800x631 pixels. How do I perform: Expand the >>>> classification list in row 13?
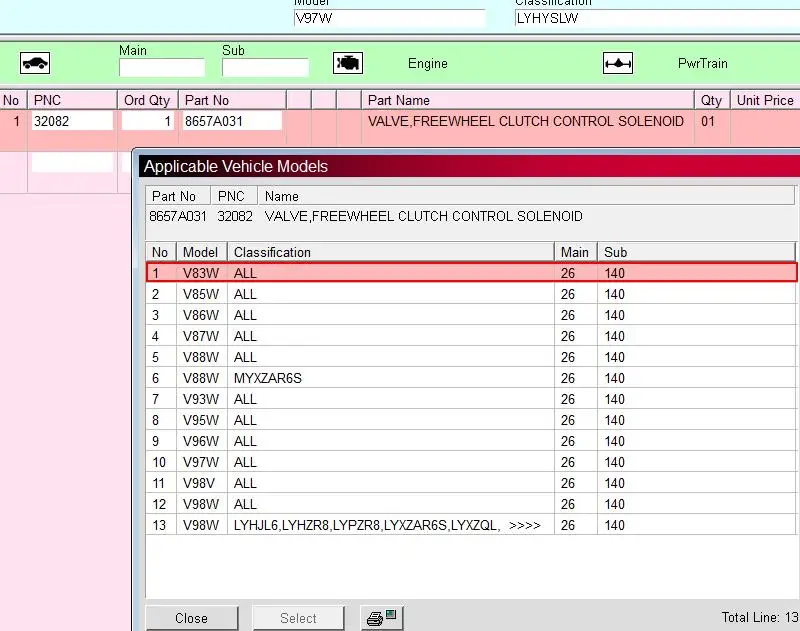click(x=525, y=525)
